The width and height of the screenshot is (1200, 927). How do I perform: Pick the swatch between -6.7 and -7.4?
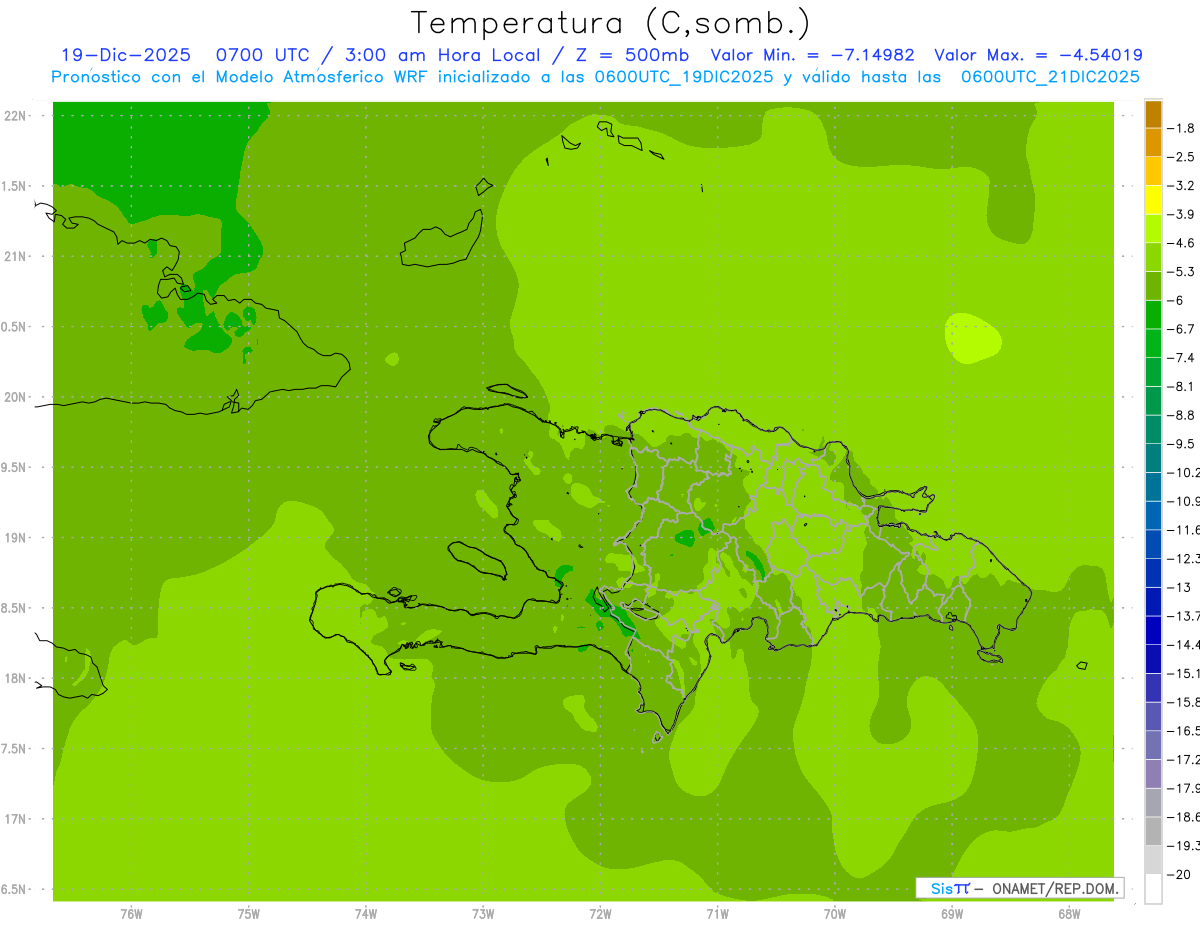[1153, 343]
